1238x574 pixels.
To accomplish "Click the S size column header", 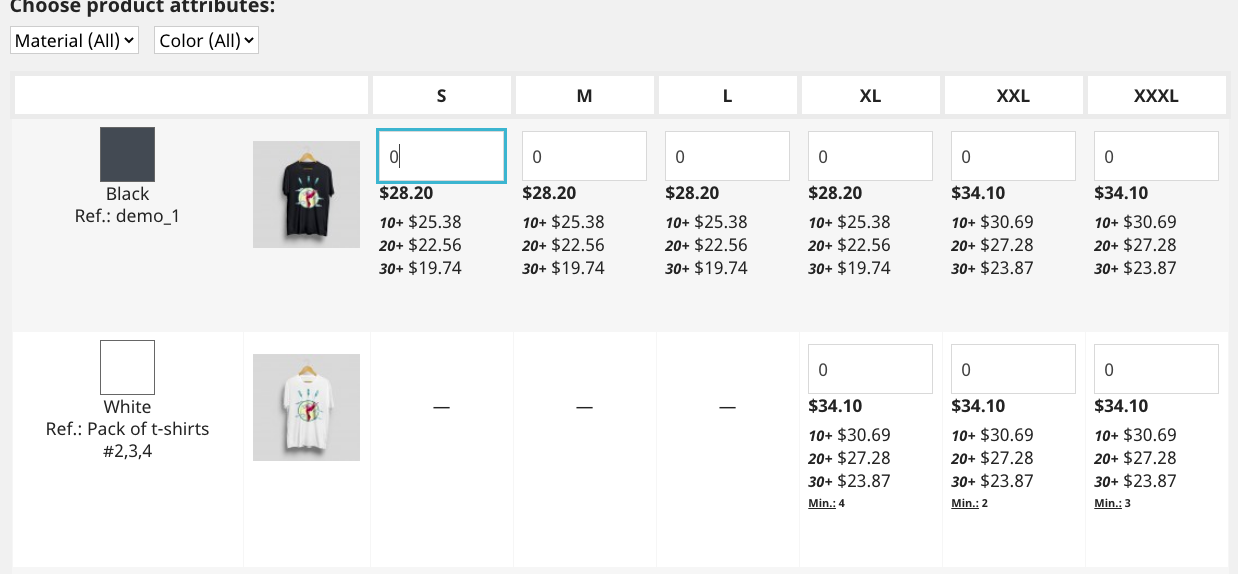I will [x=441, y=96].
